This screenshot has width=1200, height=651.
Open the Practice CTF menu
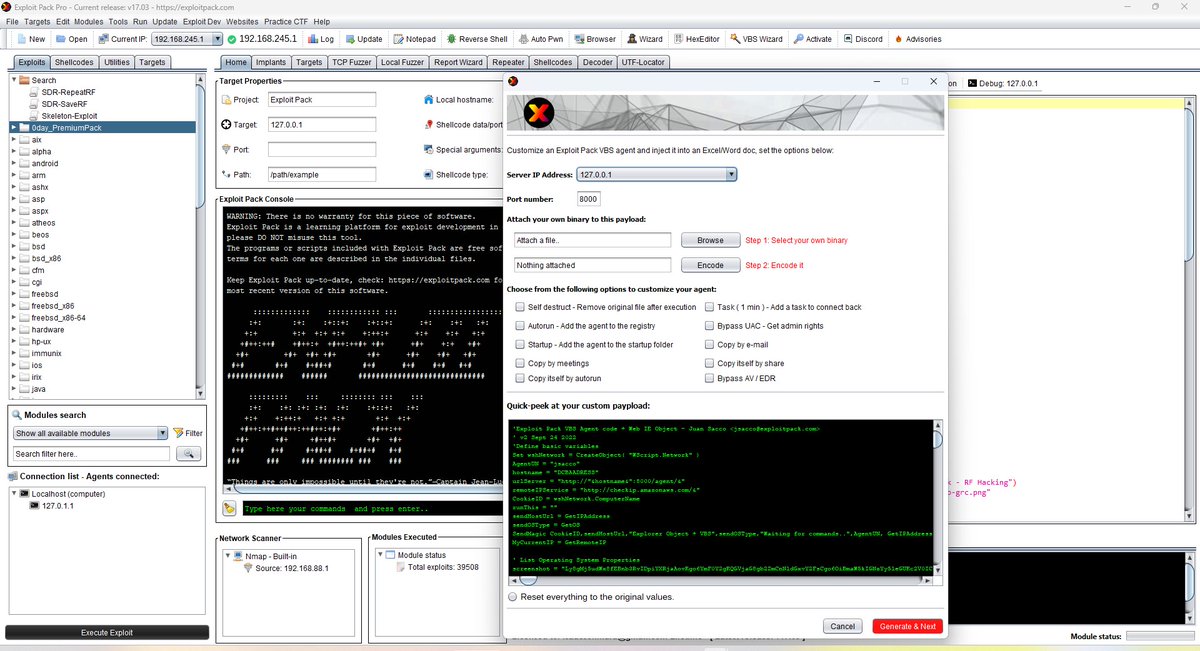(x=287, y=21)
